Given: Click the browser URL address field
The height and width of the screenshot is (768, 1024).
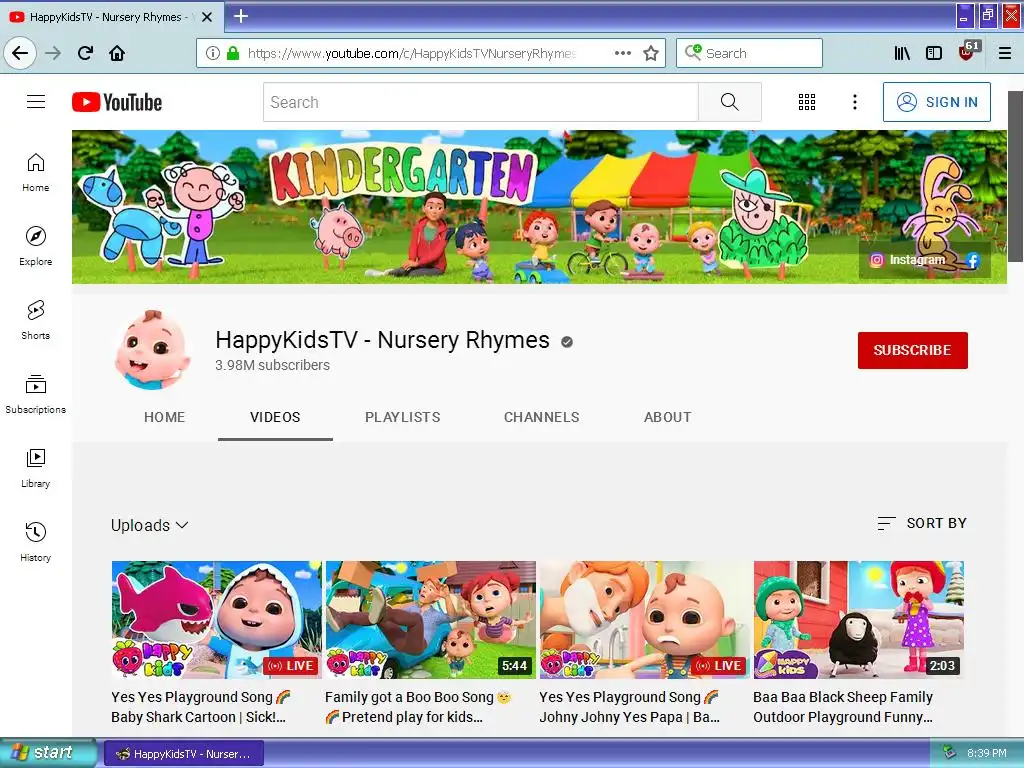Looking at the screenshot, I should tap(411, 53).
